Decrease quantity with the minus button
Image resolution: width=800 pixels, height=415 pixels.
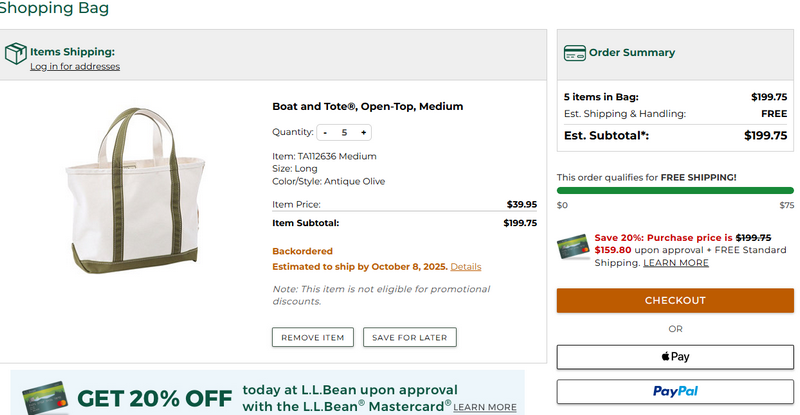(x=325, y=132)
